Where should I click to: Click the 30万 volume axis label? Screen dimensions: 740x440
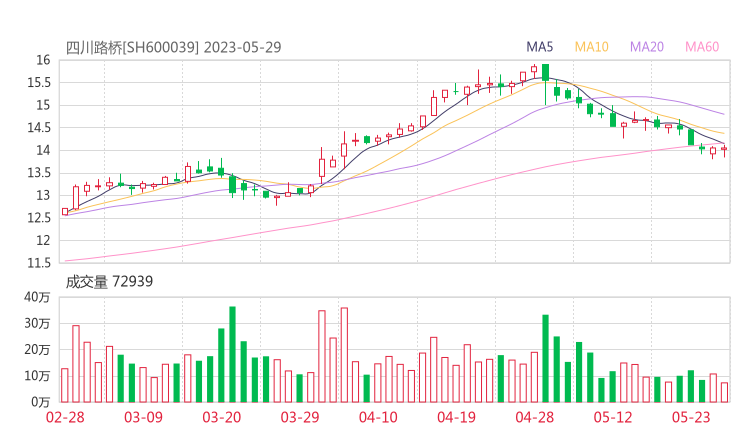click(x=37, y=323)
